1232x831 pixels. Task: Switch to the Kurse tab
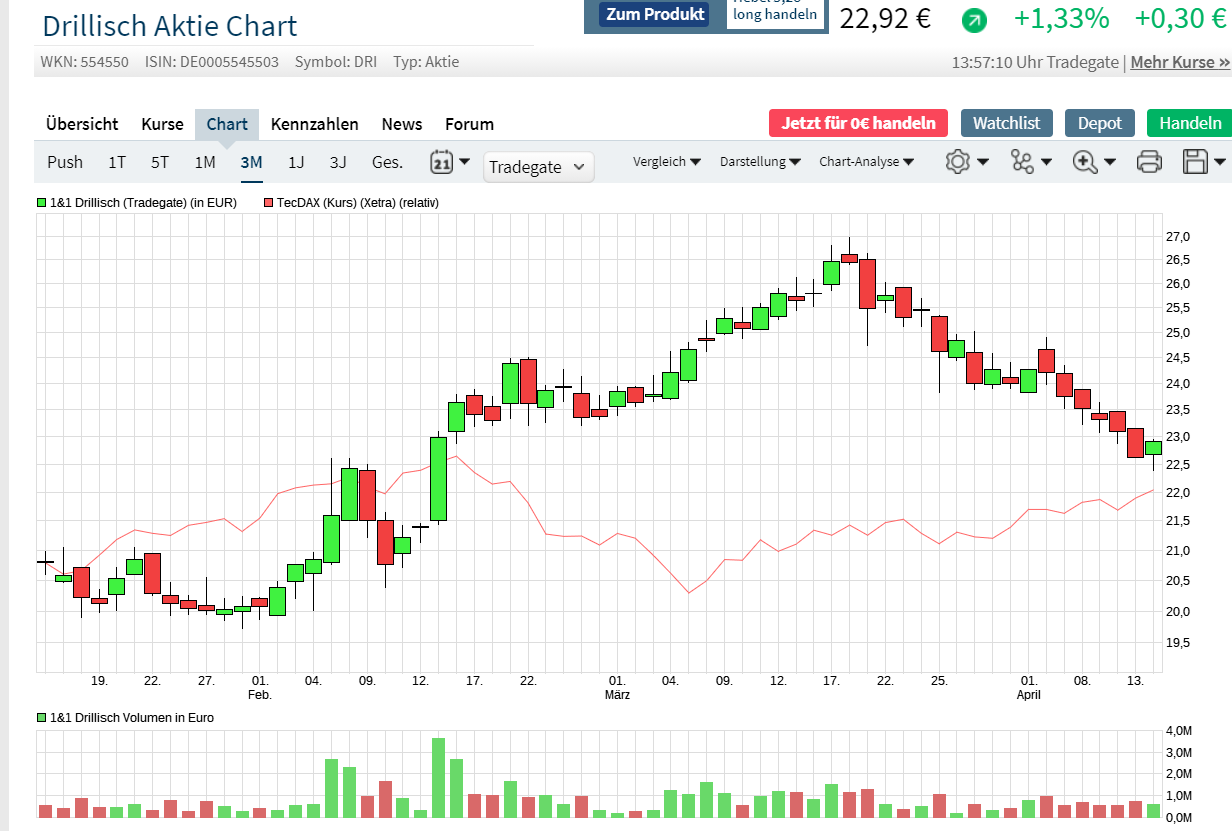(x=162, y=124)
